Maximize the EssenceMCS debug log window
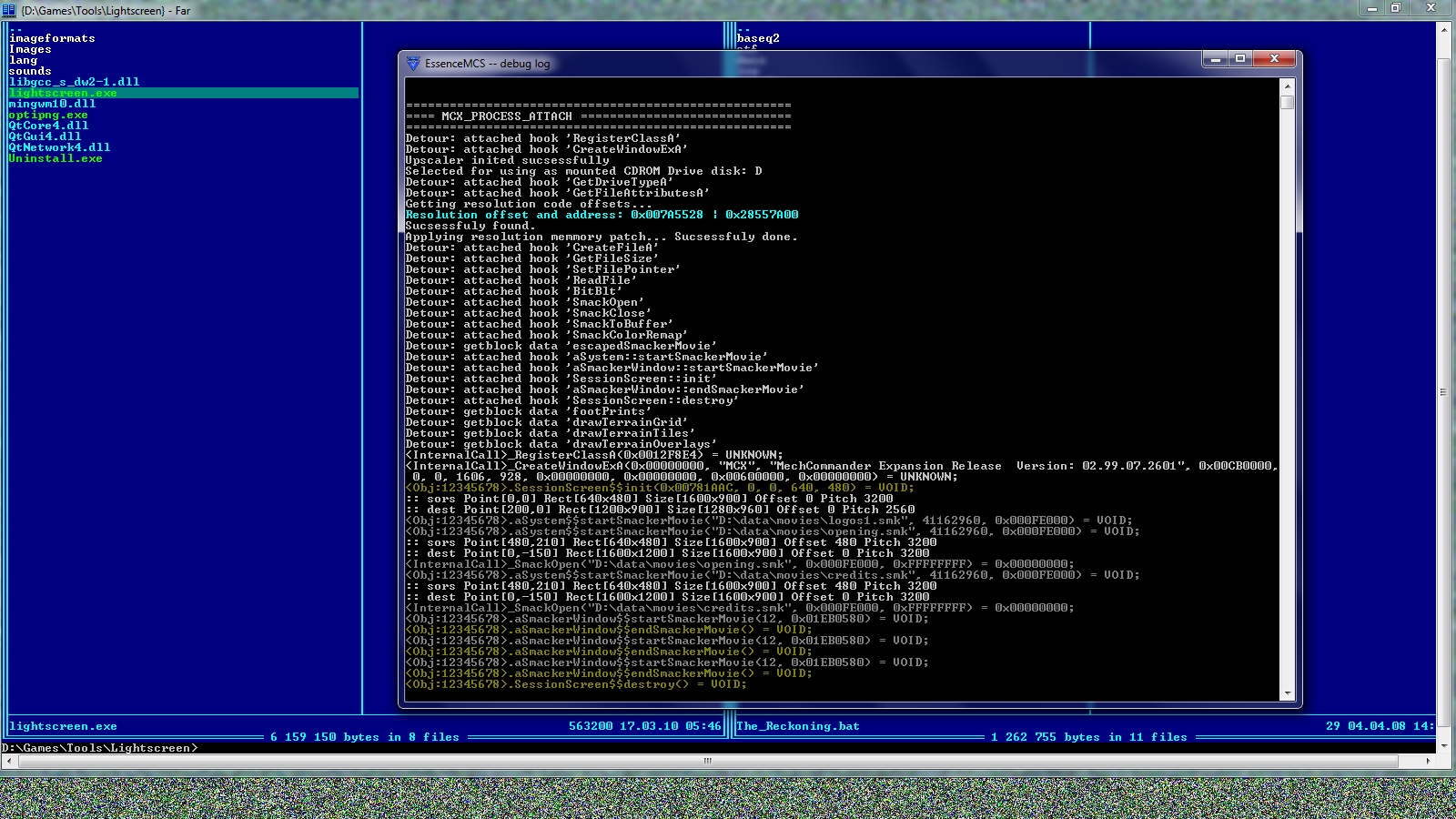The height and width of the screenshot is (819, 1456). click(1239, 59)
